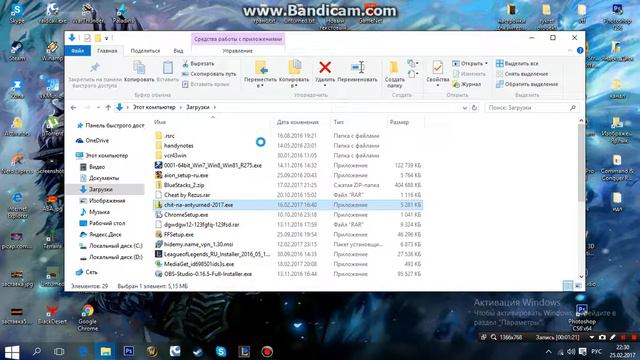Click Этот компьютер in address bar
640x360 pixels.
tap(154, 107)
